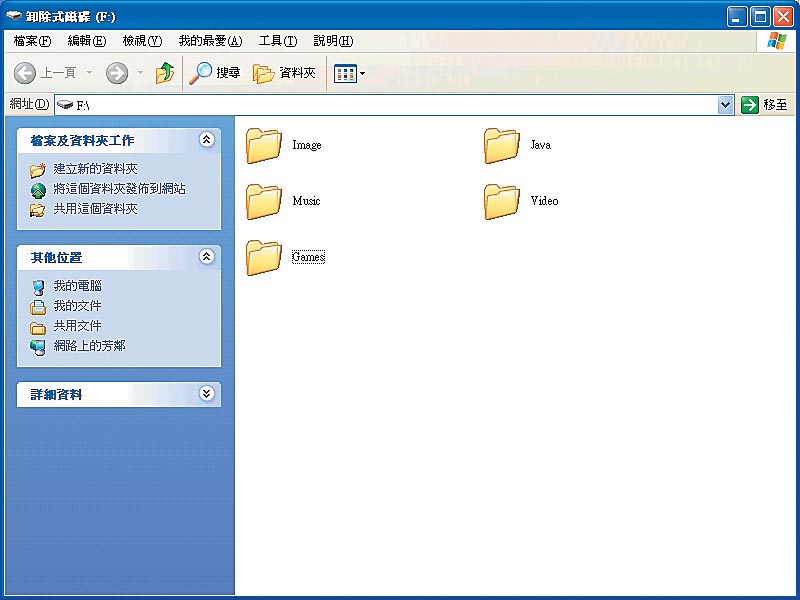Open the 我的最愛(A) menu
Screen dimensions: 800x600
(210, 41)
